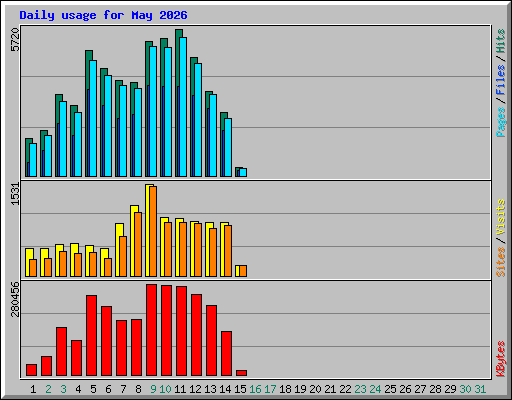Click the Visits legend label

[x=501, y=217]
